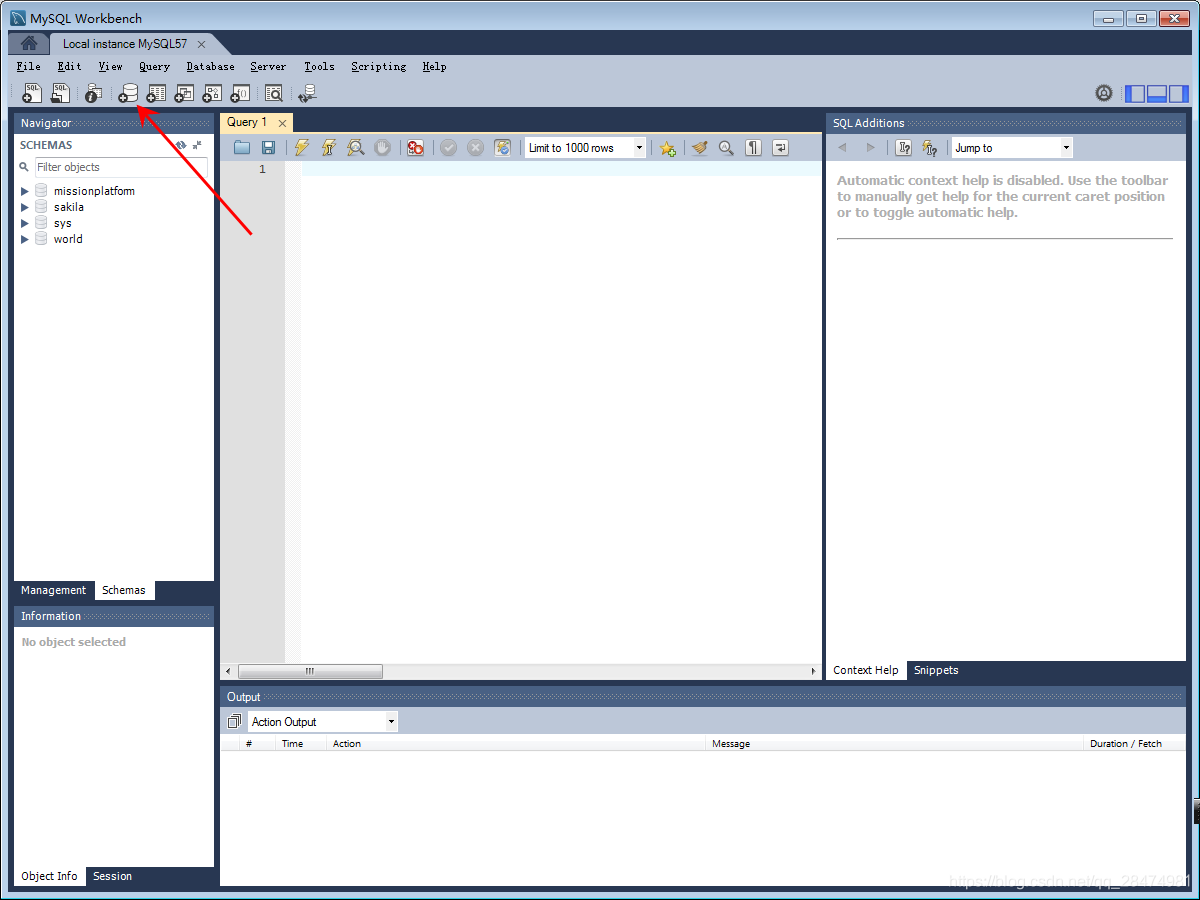Toggle left sidebar panel visibility
1200x900 pixels.
click(x=1135, y=93)
